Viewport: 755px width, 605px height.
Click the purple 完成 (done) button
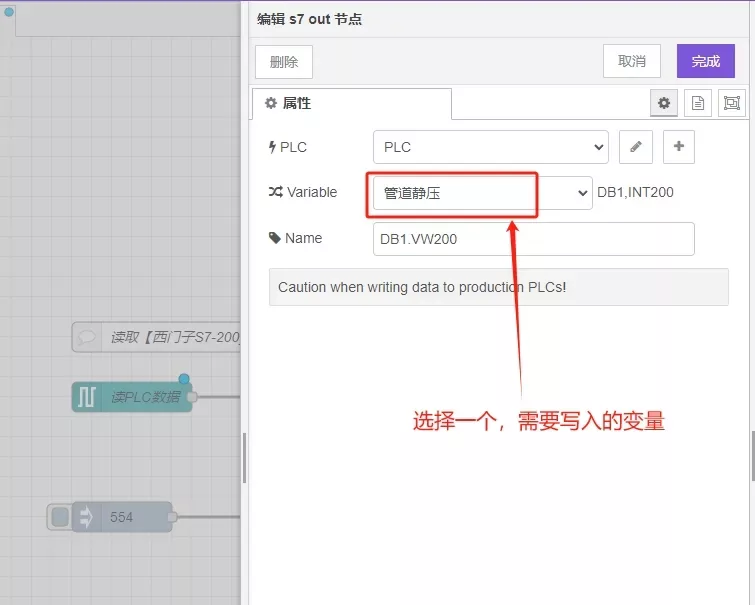tap(705, 61)
